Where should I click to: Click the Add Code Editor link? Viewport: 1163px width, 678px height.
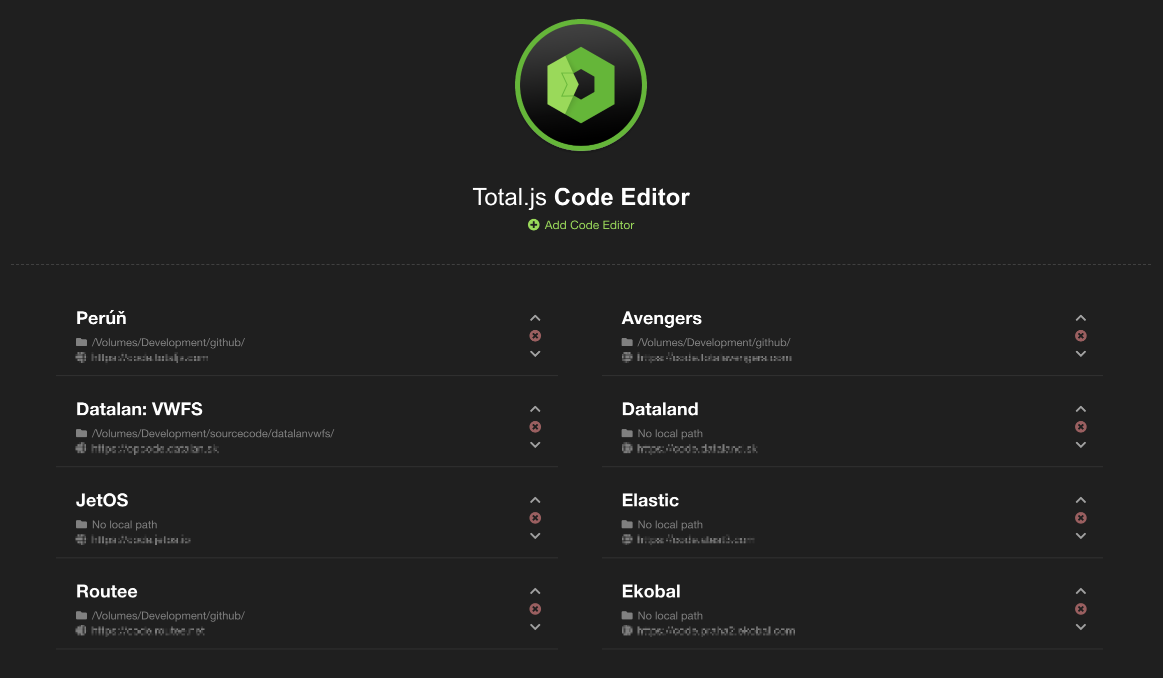[581, 225]
